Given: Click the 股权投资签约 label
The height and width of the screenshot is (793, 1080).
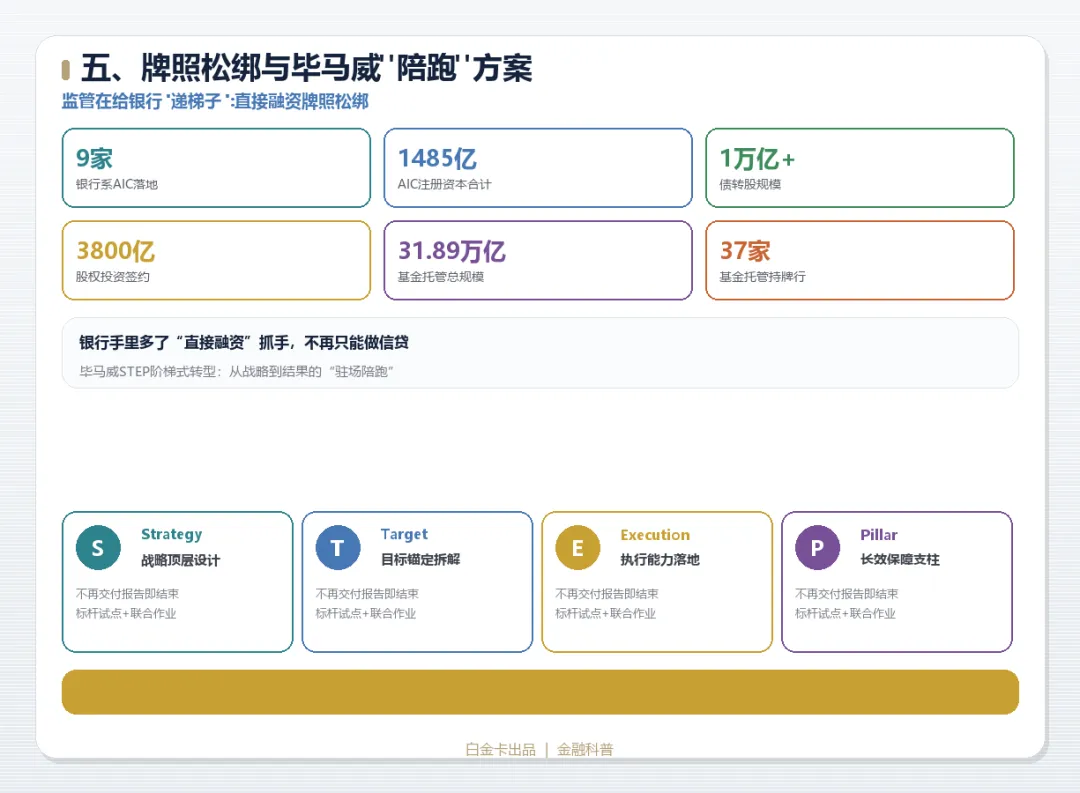Looking at the screenshot, I should pyautogui.click(x=112, y=277).
